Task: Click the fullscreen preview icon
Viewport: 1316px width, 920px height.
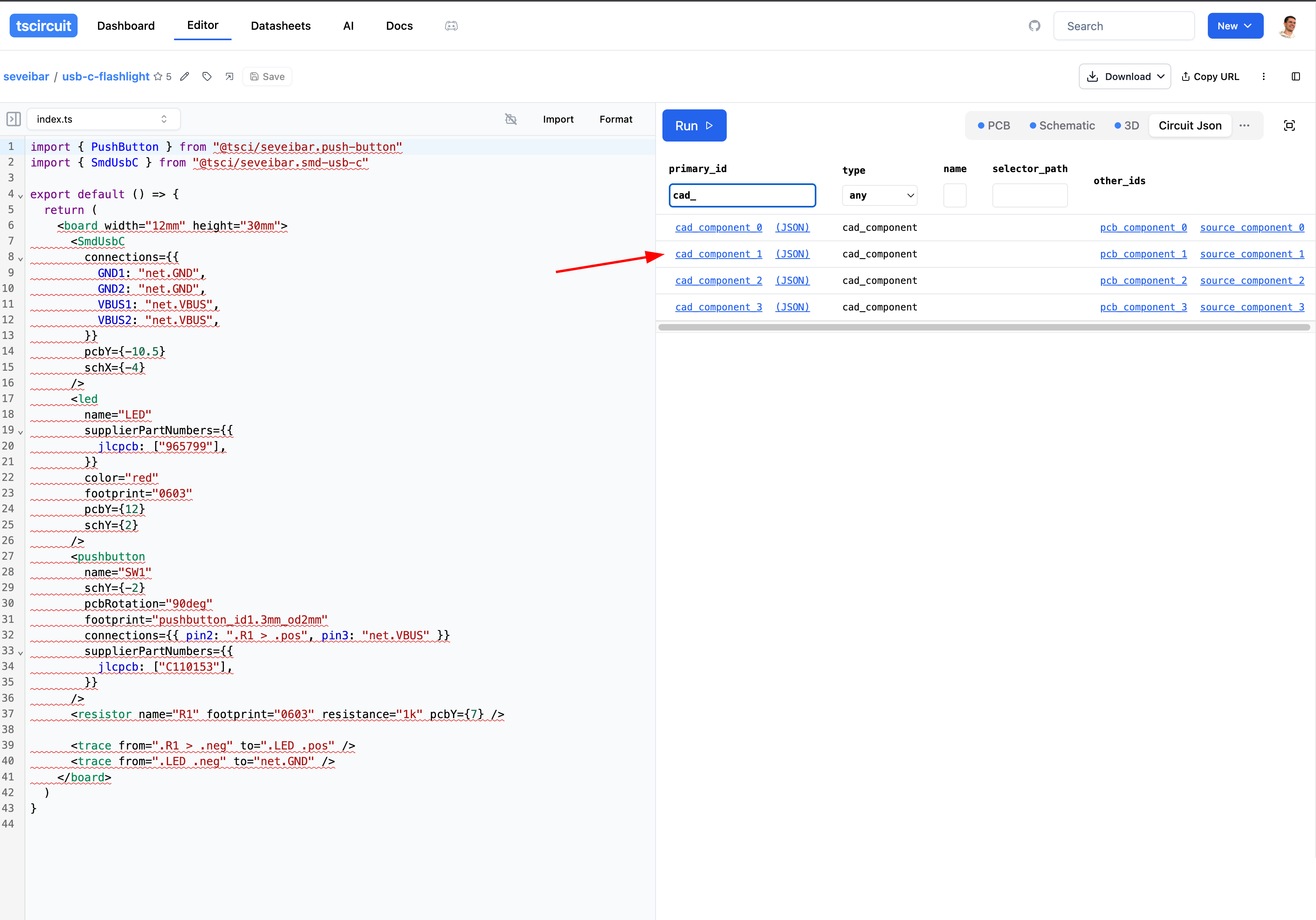Action: 1289,125
